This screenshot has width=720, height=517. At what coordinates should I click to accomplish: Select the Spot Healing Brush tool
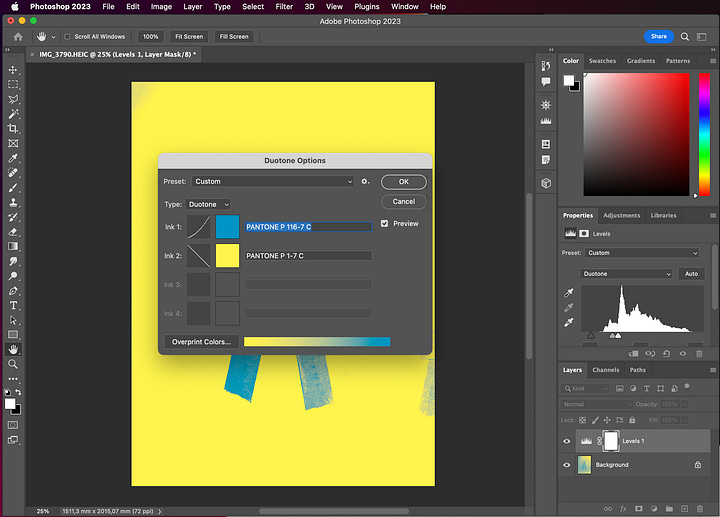tap(13, 173)
